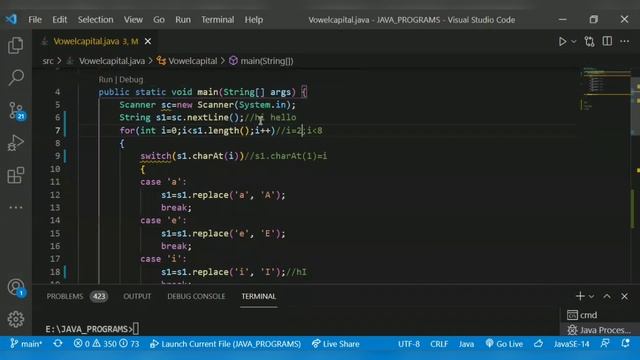Screen dimensions: 640x360
Task: Switch to the Terminal panel tab
Action: click(258, 296)
